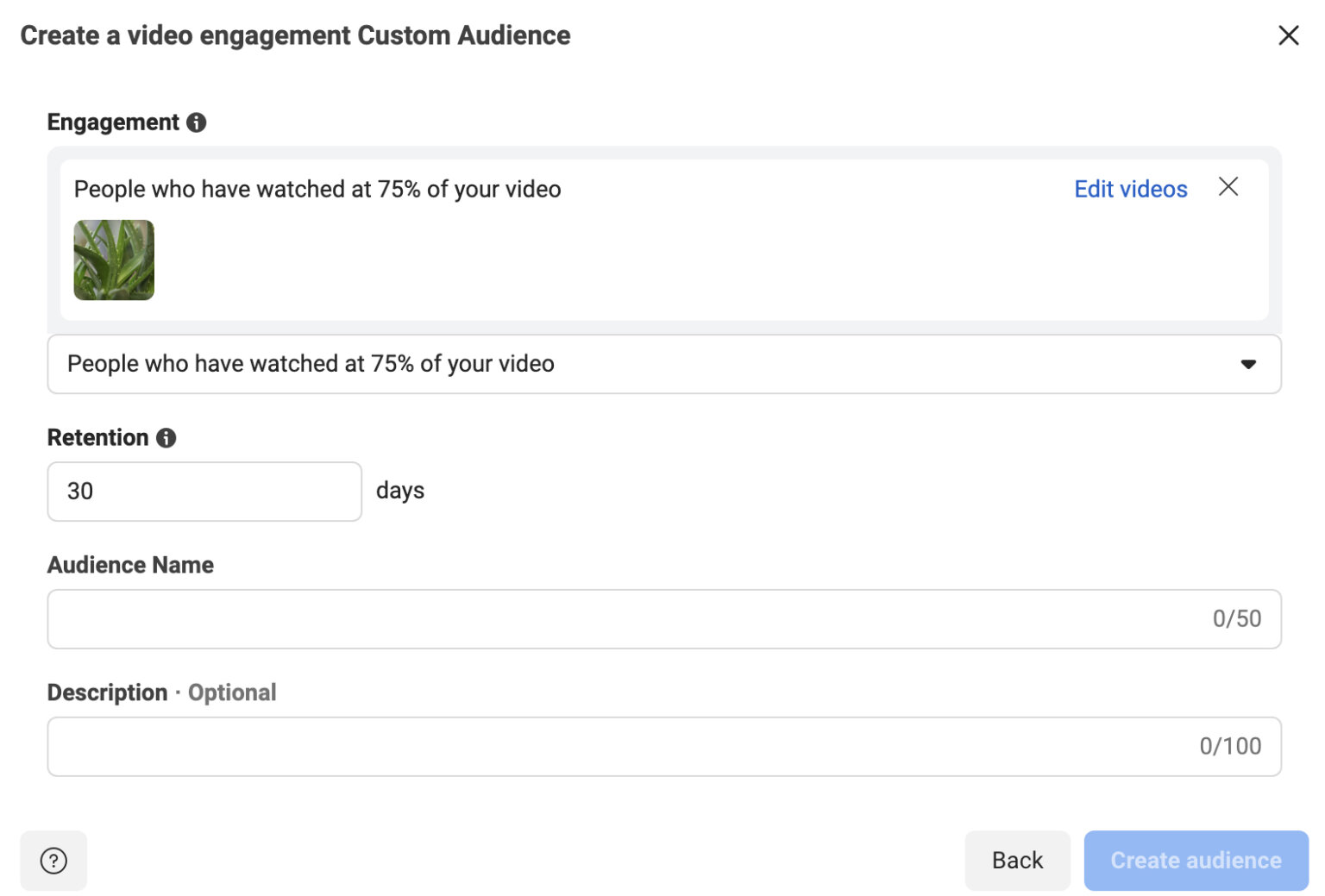Click the engagement summary card text
The height and width of the screenshot is (896, 1325).
point(317,189)
